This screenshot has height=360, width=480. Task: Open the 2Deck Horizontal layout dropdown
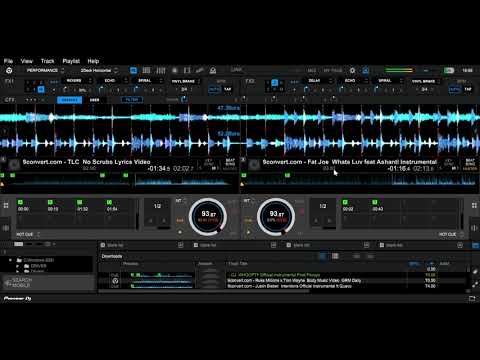coord(99,70)
